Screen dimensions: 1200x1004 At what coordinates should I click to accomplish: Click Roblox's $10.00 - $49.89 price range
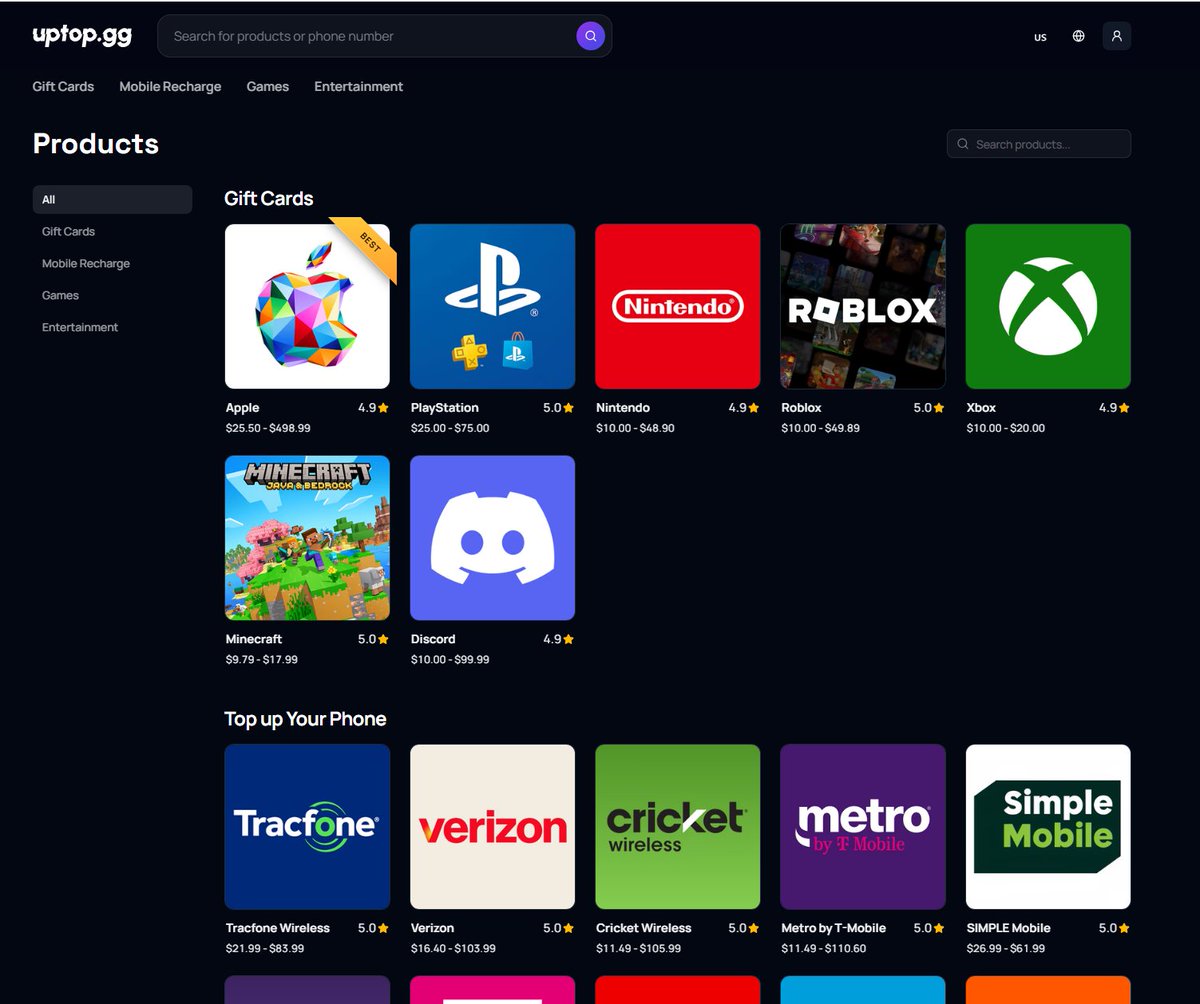821,428
